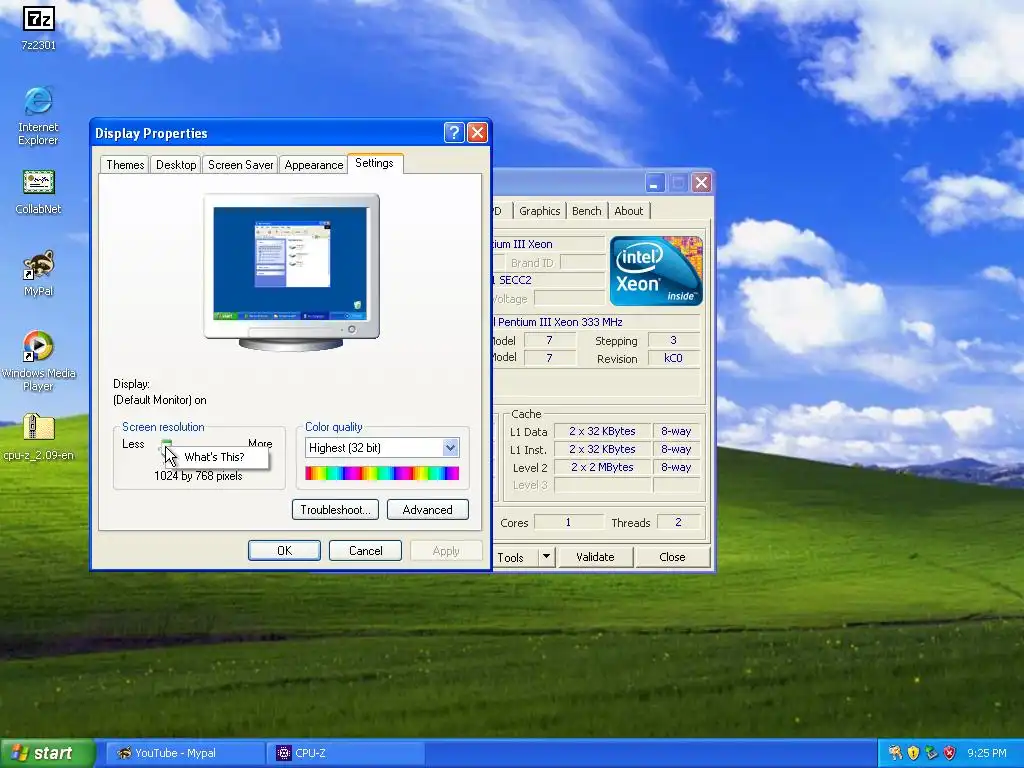Screen dimensions: 1024x768
Task: Minimize the CPU-Z window
Action: point(654,183)
